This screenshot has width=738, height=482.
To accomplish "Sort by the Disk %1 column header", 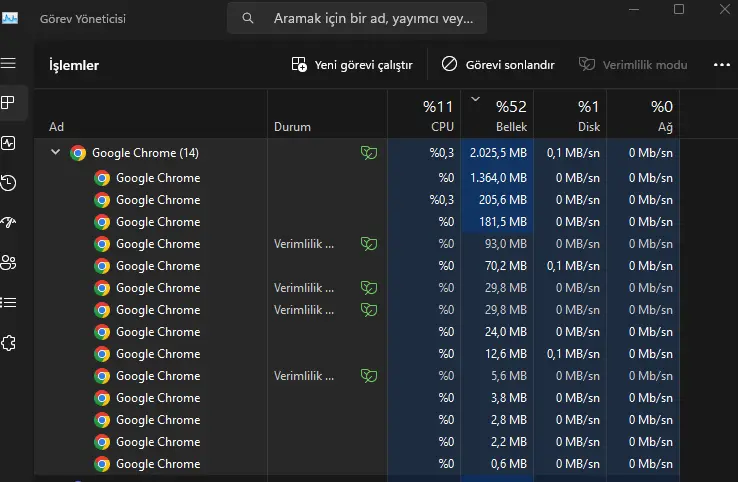I will 570,114.
